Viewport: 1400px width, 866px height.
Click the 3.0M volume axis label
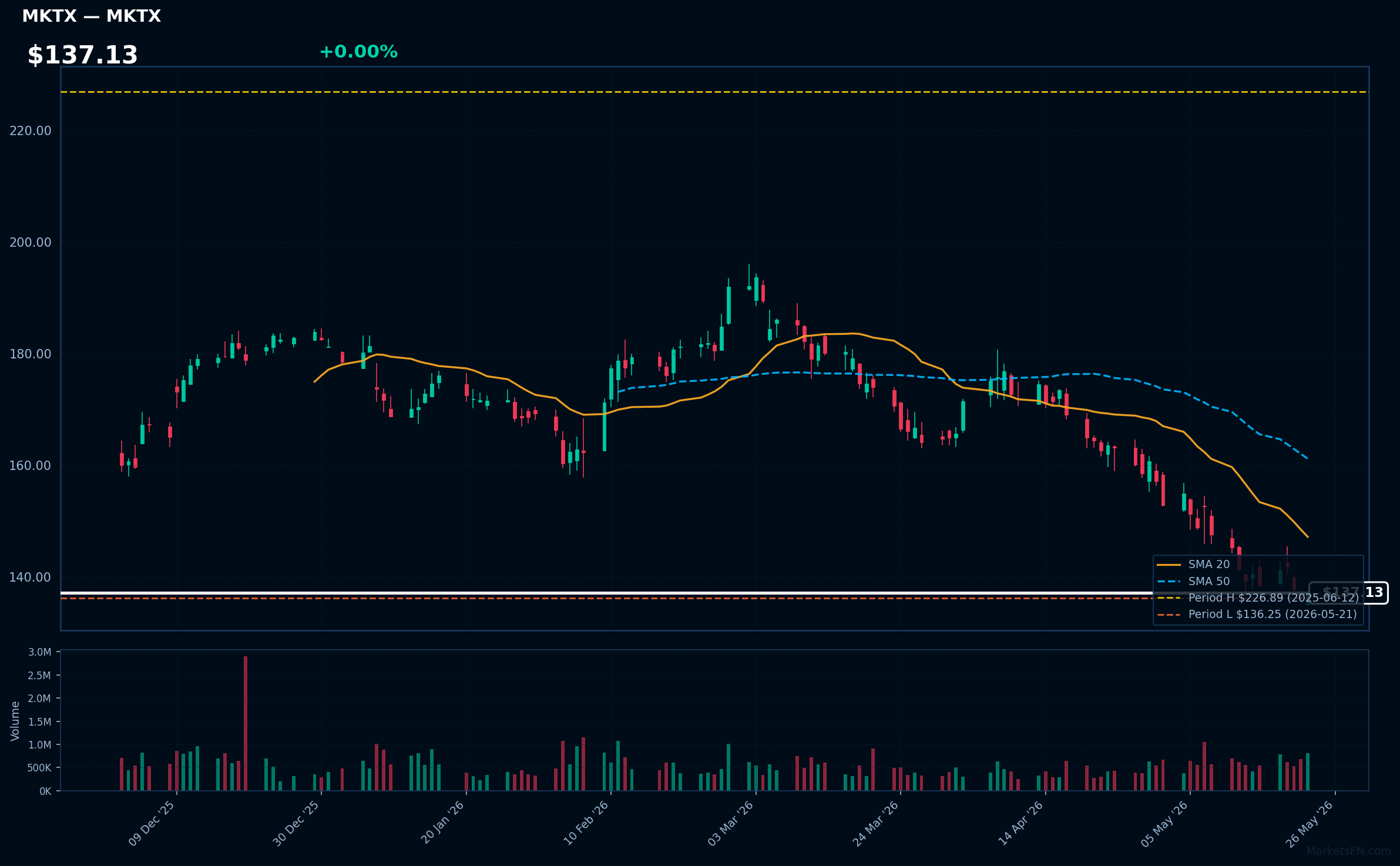(40, 652)
